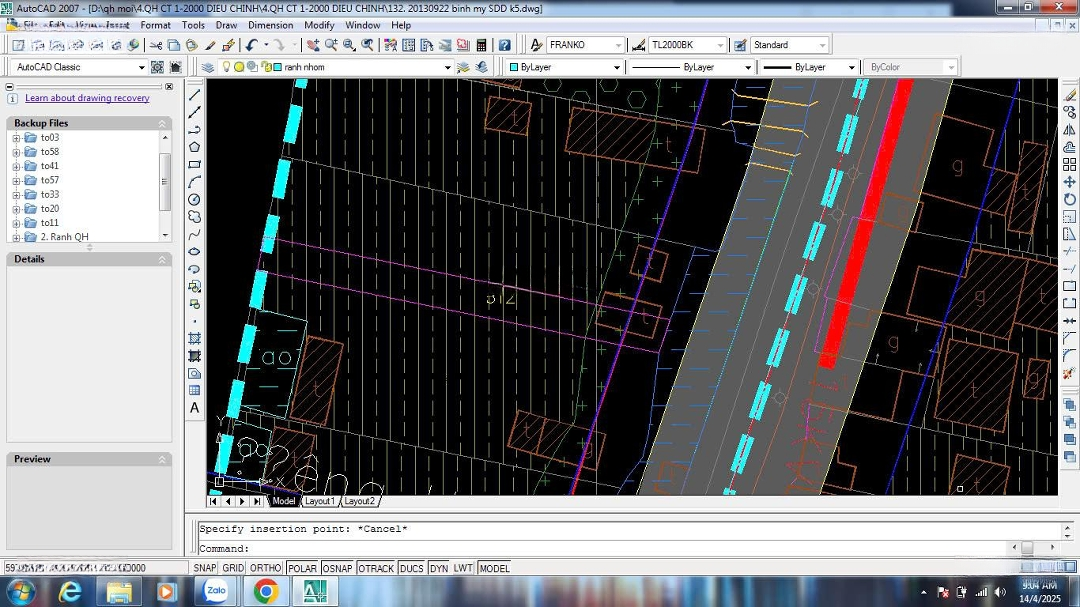
Task: Open Zalo from the taskbar
Action: (216, 591)
